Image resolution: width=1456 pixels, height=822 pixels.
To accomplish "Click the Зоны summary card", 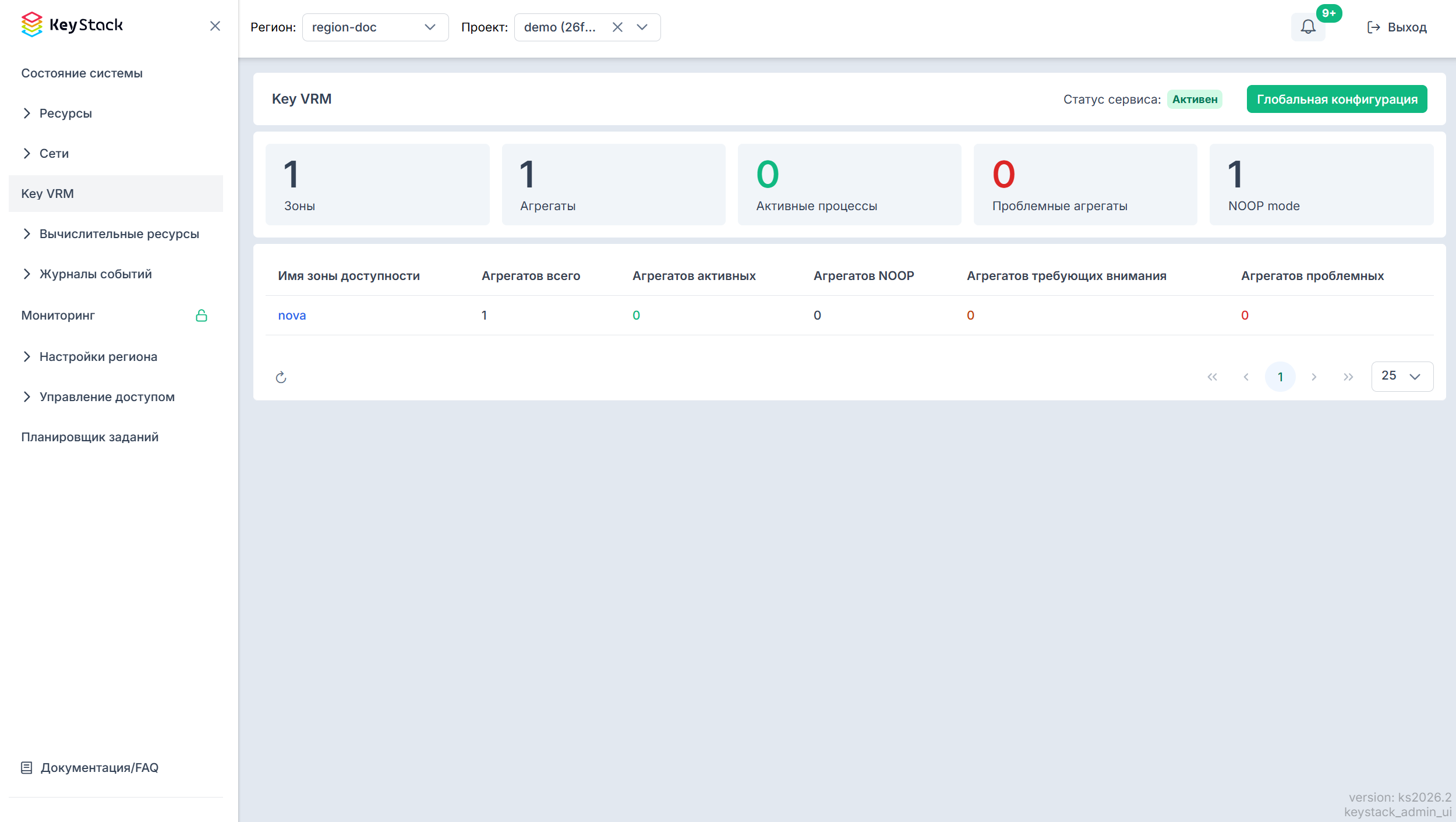I will [377, 185].
